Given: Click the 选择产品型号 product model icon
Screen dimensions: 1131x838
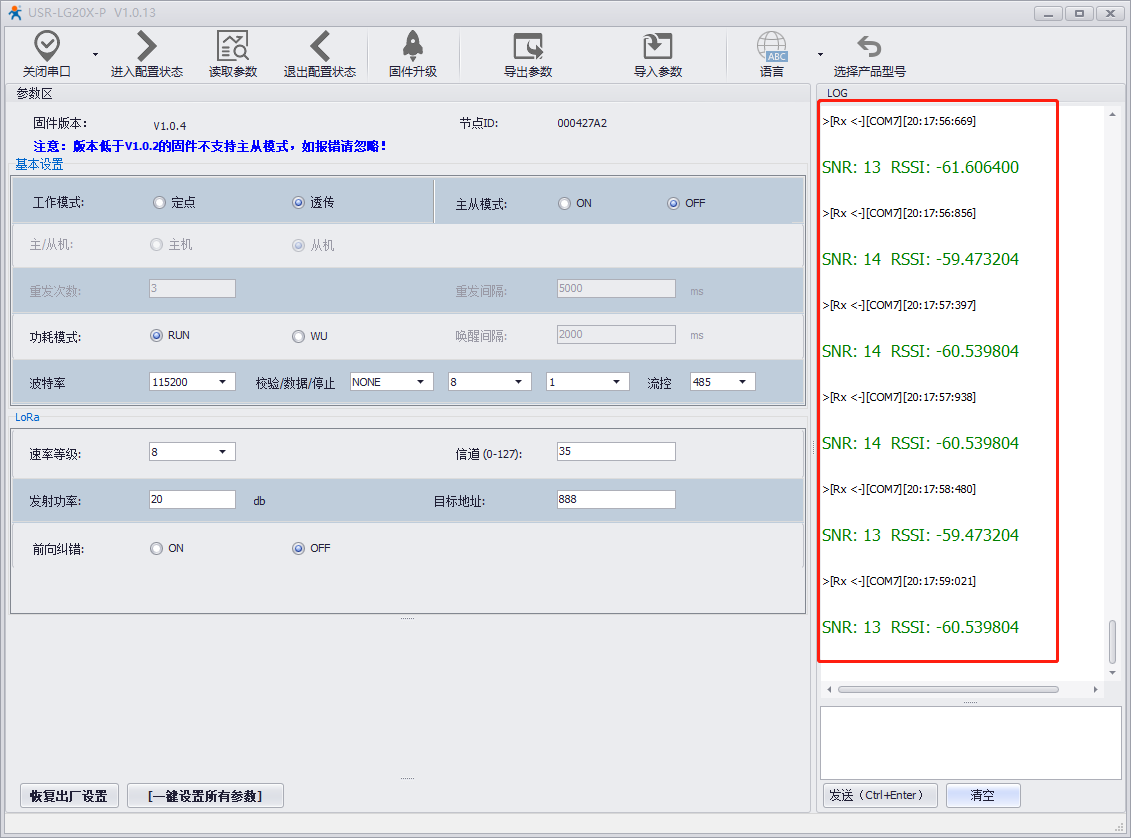Looking at the screenshot, I should [869, 46].
